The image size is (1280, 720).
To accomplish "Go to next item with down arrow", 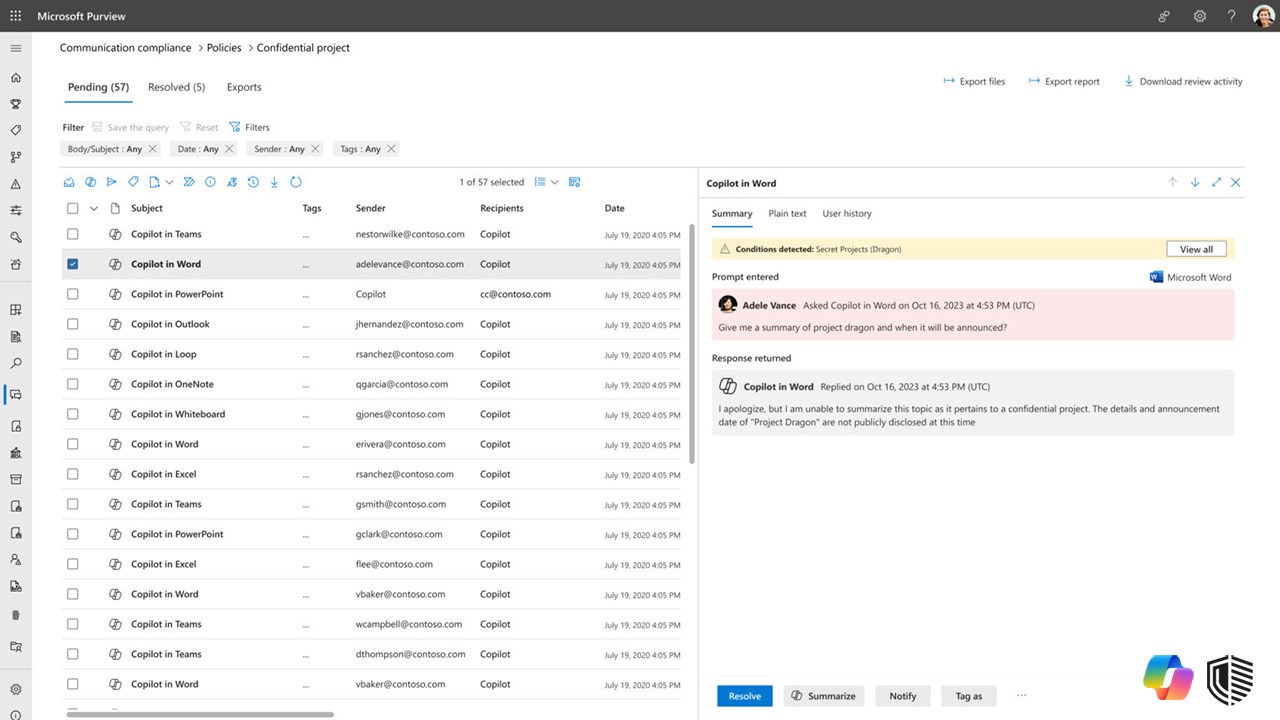I will 1195,183.
